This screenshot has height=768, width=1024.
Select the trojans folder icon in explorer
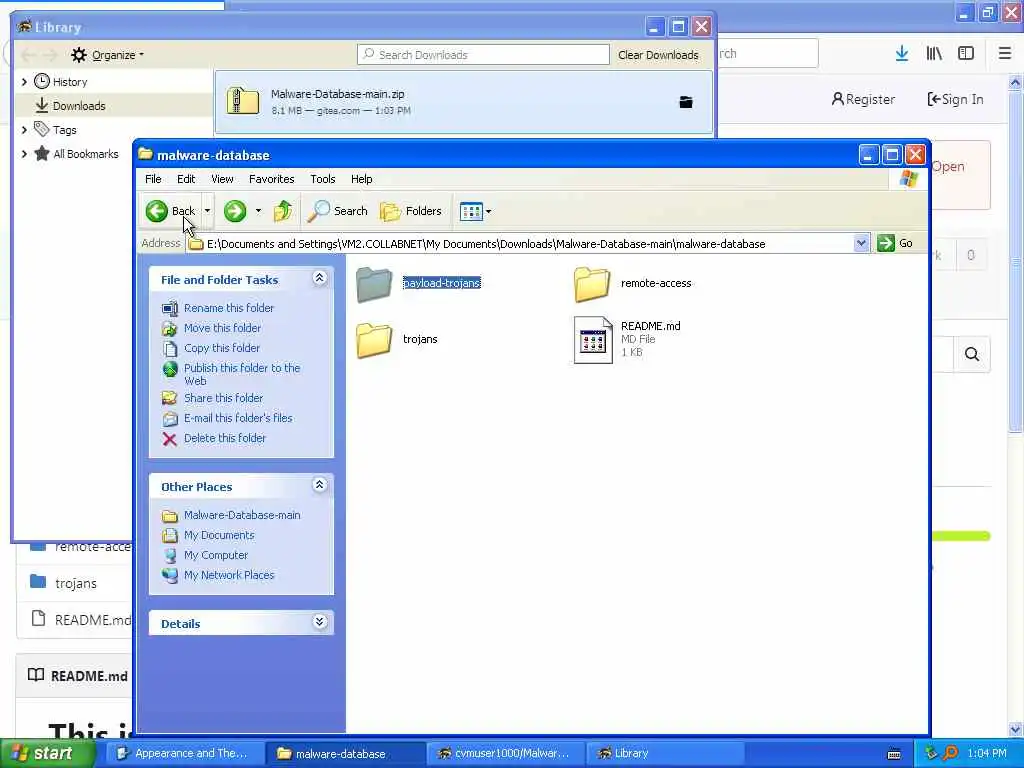coord(374,340)
